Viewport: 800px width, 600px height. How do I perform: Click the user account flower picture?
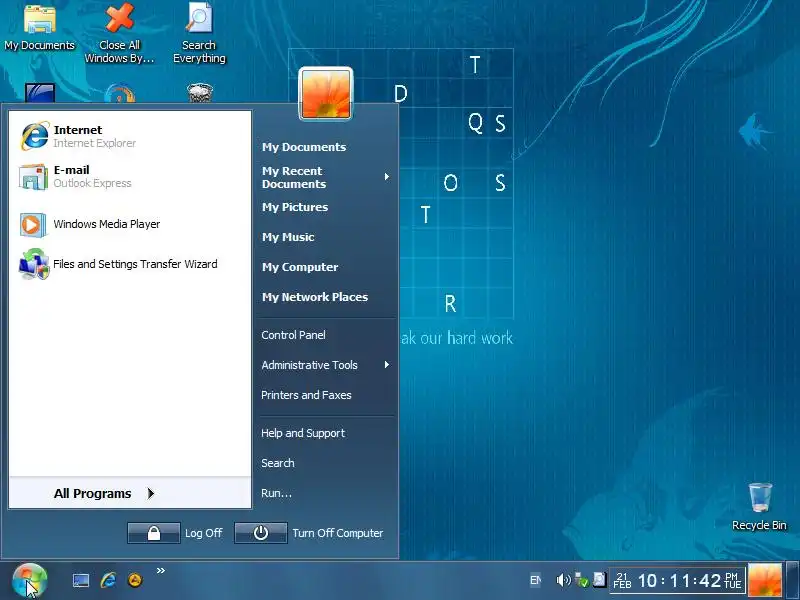click(x=326, y=94)
